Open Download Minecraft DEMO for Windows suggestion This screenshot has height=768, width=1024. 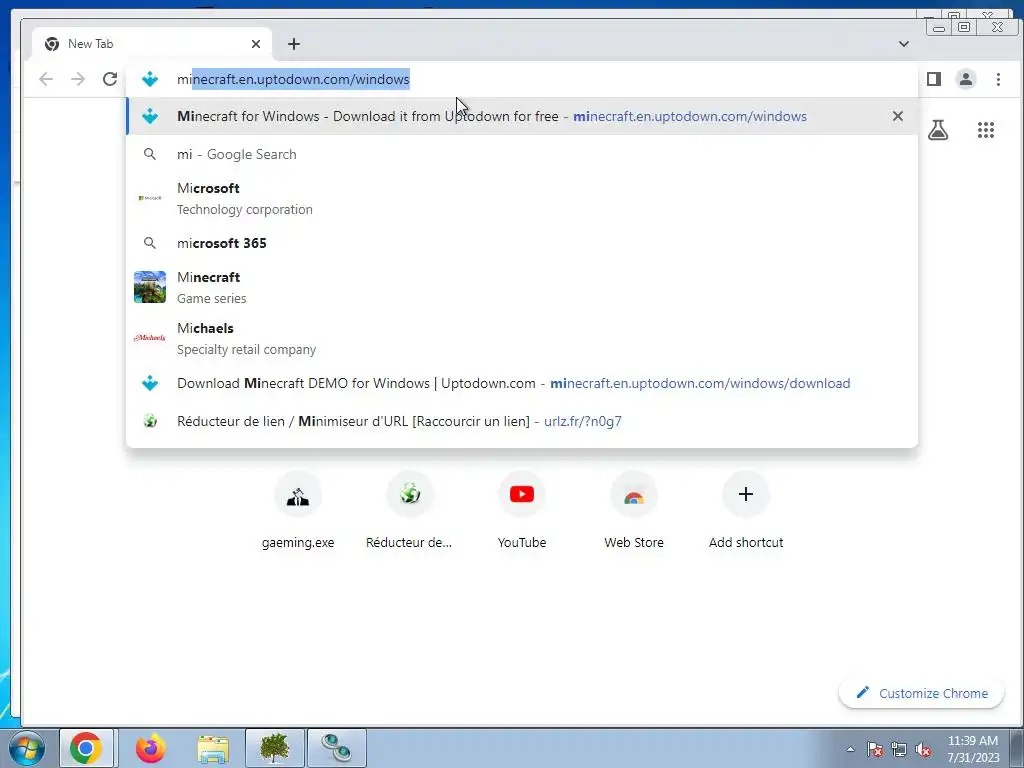(522, 383)
